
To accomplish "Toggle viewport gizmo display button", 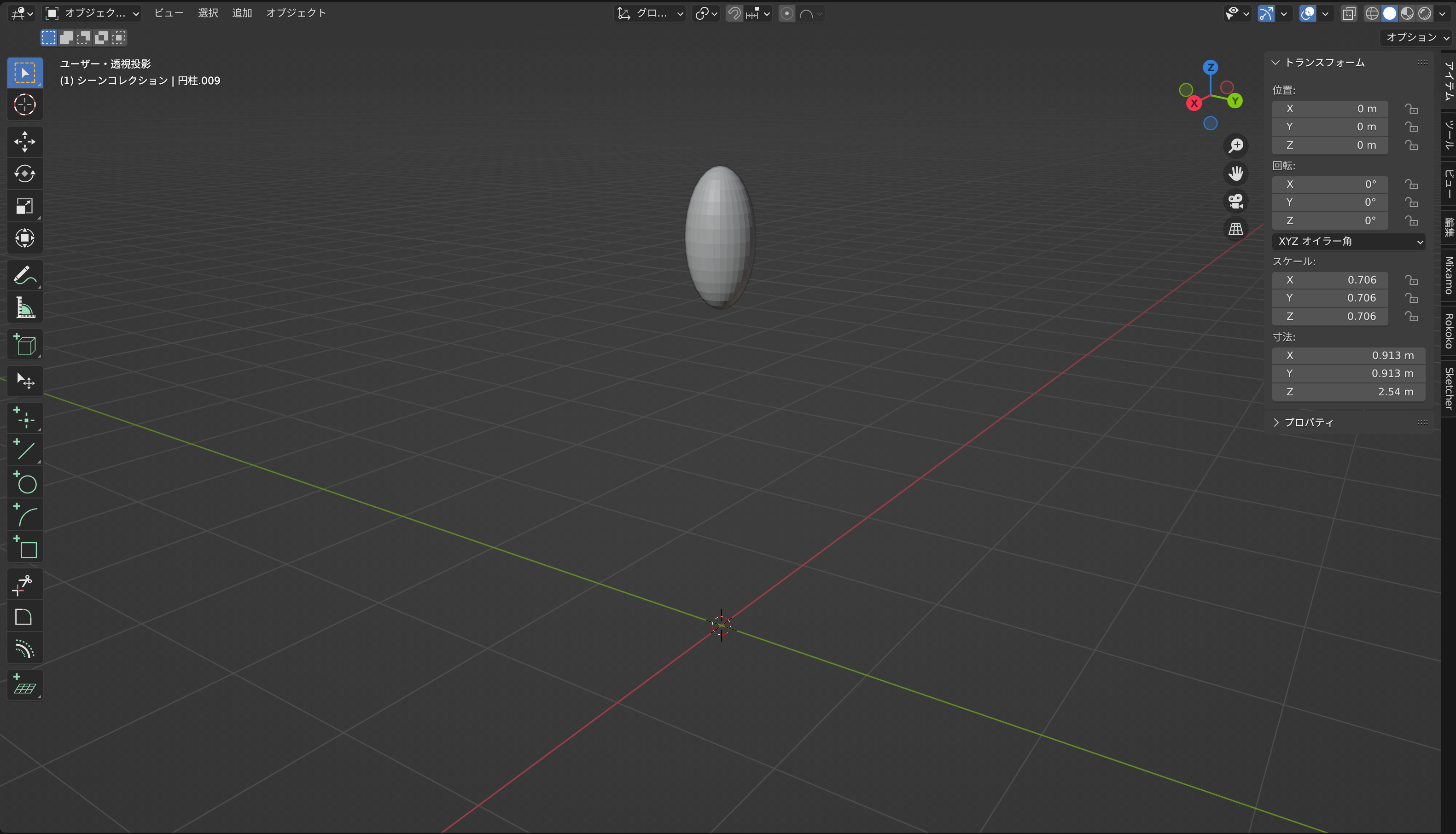I will pyautogui.click(x=1266, y=13).
